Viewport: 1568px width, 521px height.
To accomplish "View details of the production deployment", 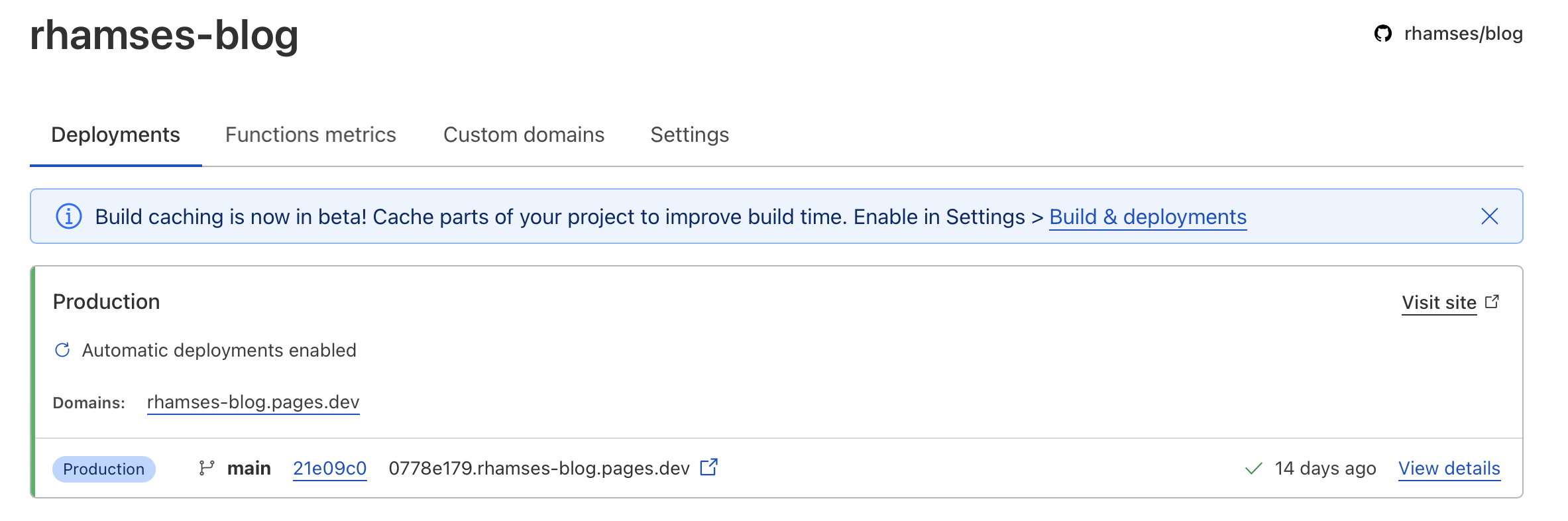I will (x=1449, y=469).
